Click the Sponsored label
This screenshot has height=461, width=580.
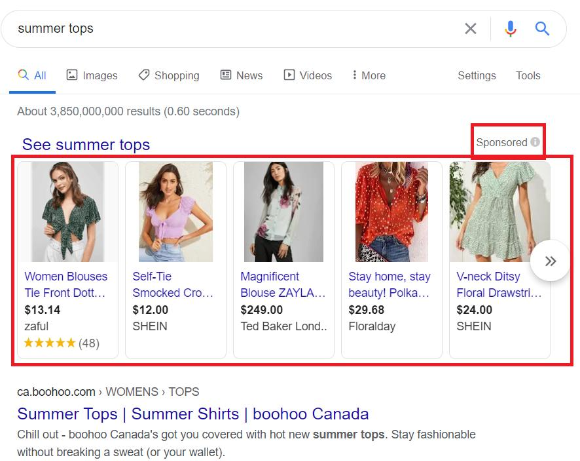502,142
